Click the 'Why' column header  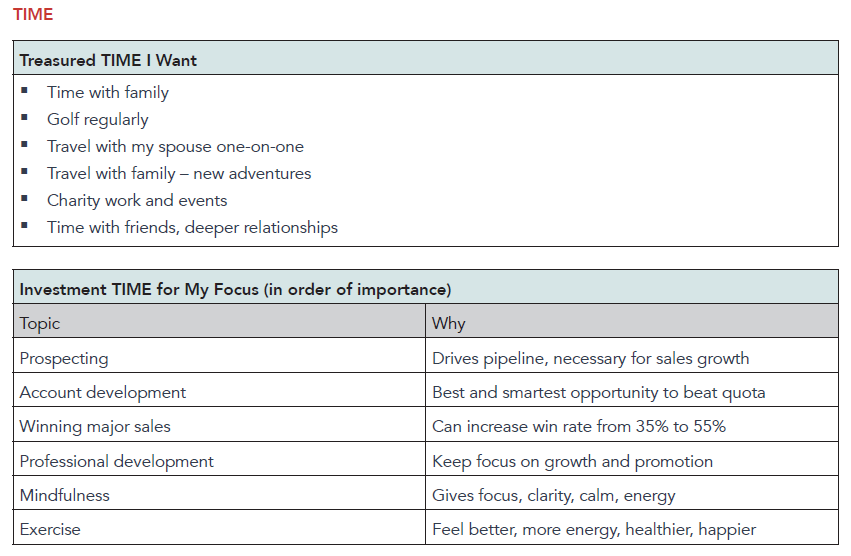pyautogui.click(x=449, y=323)
